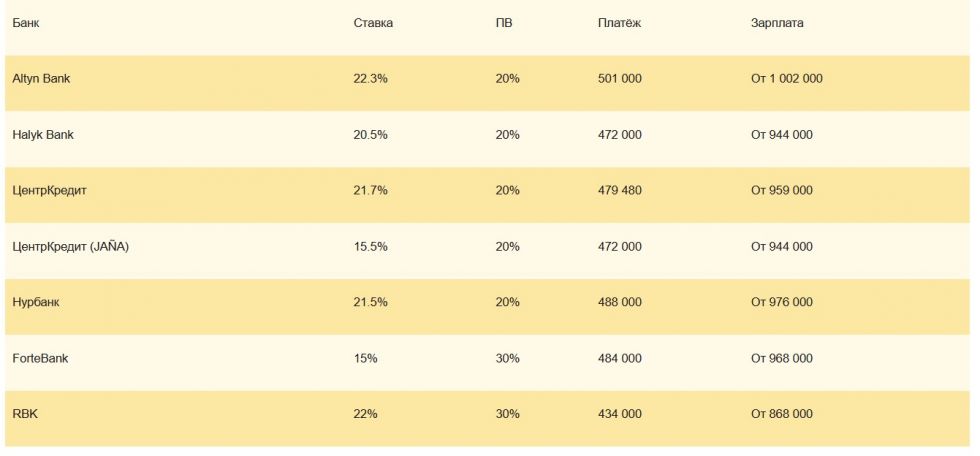Image resolution: width=980 pixels, height=456 pixels.
Task: Click the Банк column header
Action: (28, 23)
